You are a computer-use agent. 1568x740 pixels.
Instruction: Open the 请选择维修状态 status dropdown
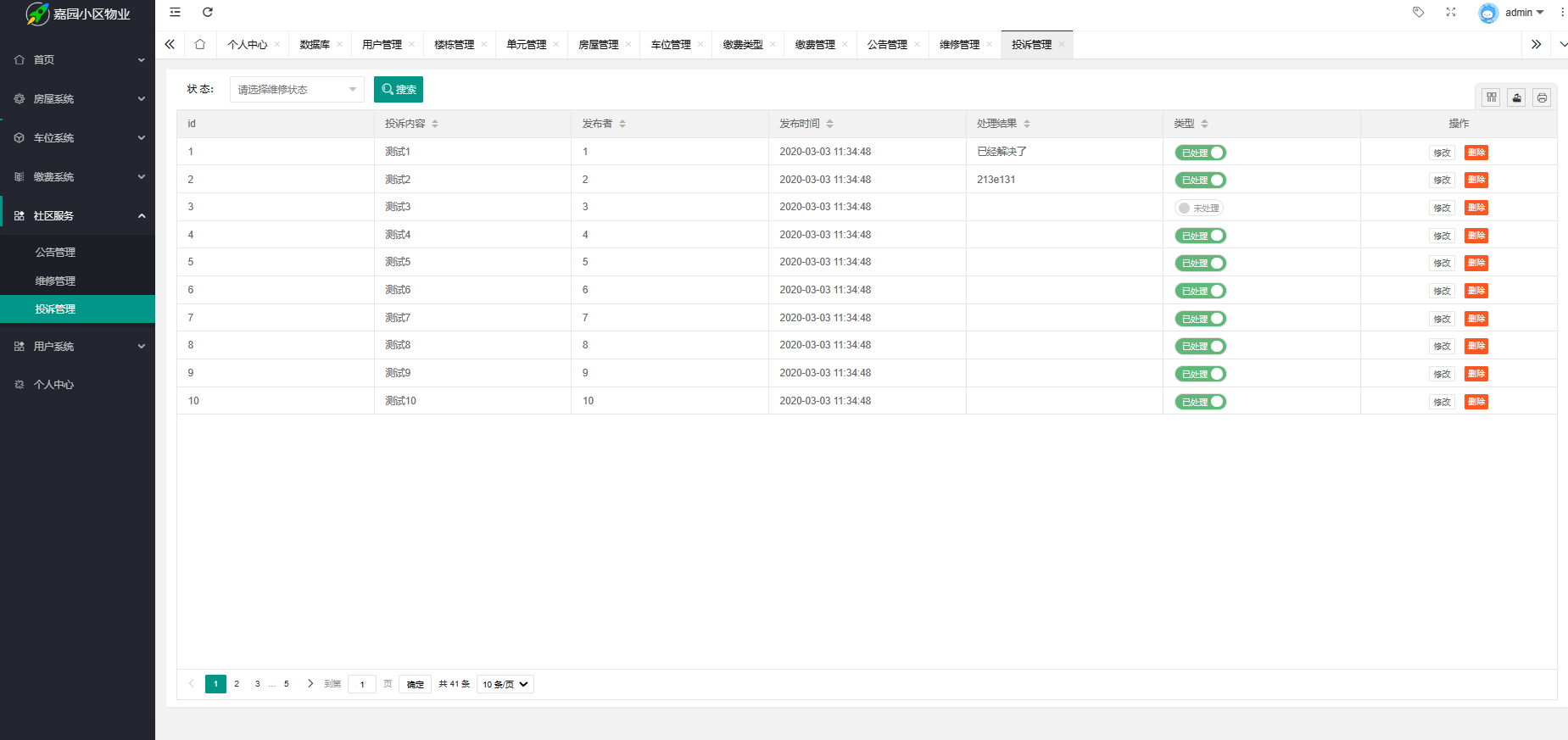(x=297, y=89)
